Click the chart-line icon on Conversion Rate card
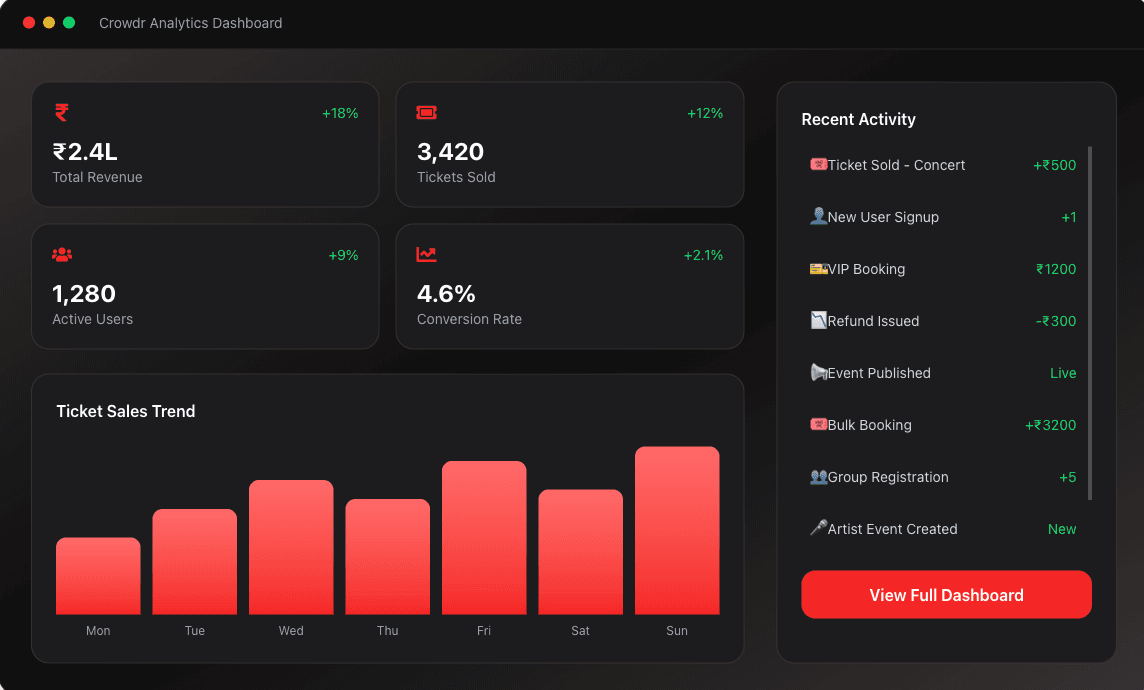Image resolution: width=1144 pixels, height=690 pixels. click(426, 254)
